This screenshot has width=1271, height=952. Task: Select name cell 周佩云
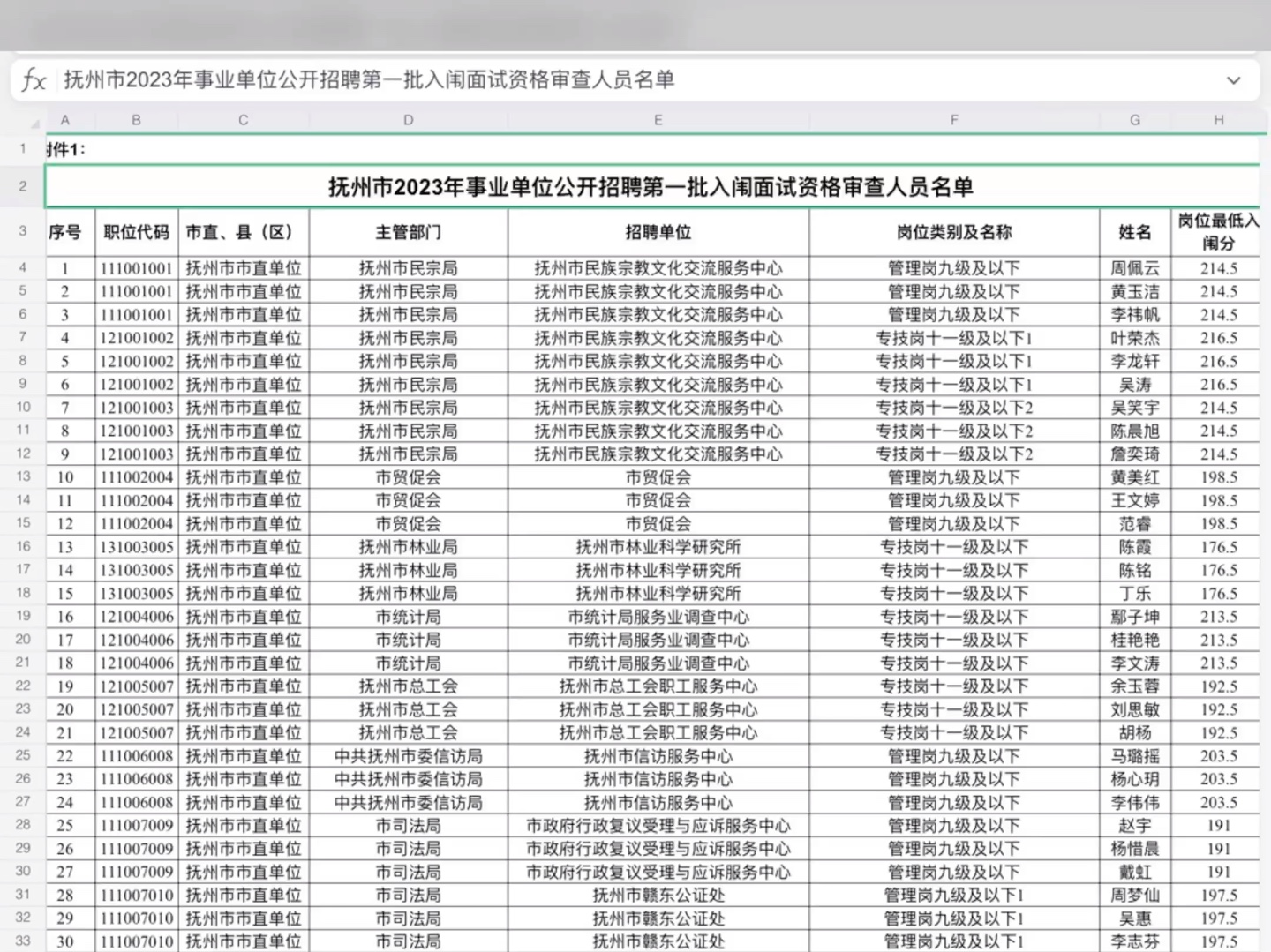[x=1135, y=268]
